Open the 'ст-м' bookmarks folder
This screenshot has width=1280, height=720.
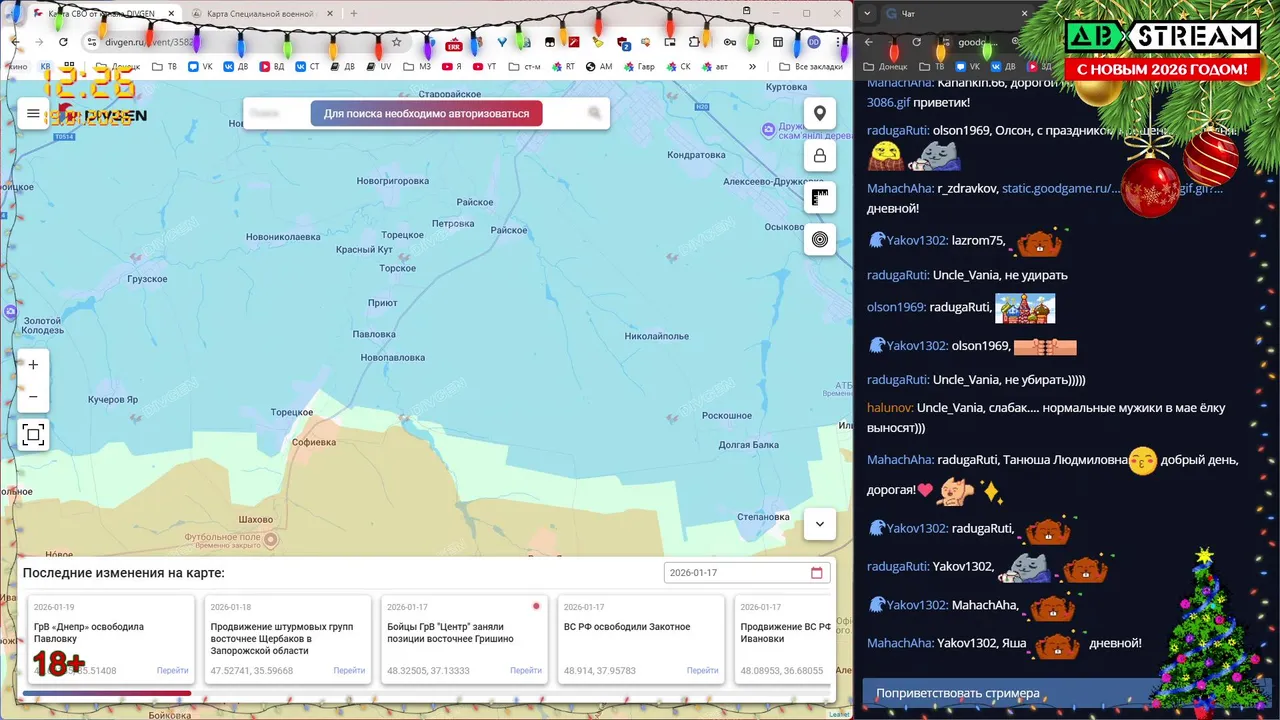coord(524,66)
